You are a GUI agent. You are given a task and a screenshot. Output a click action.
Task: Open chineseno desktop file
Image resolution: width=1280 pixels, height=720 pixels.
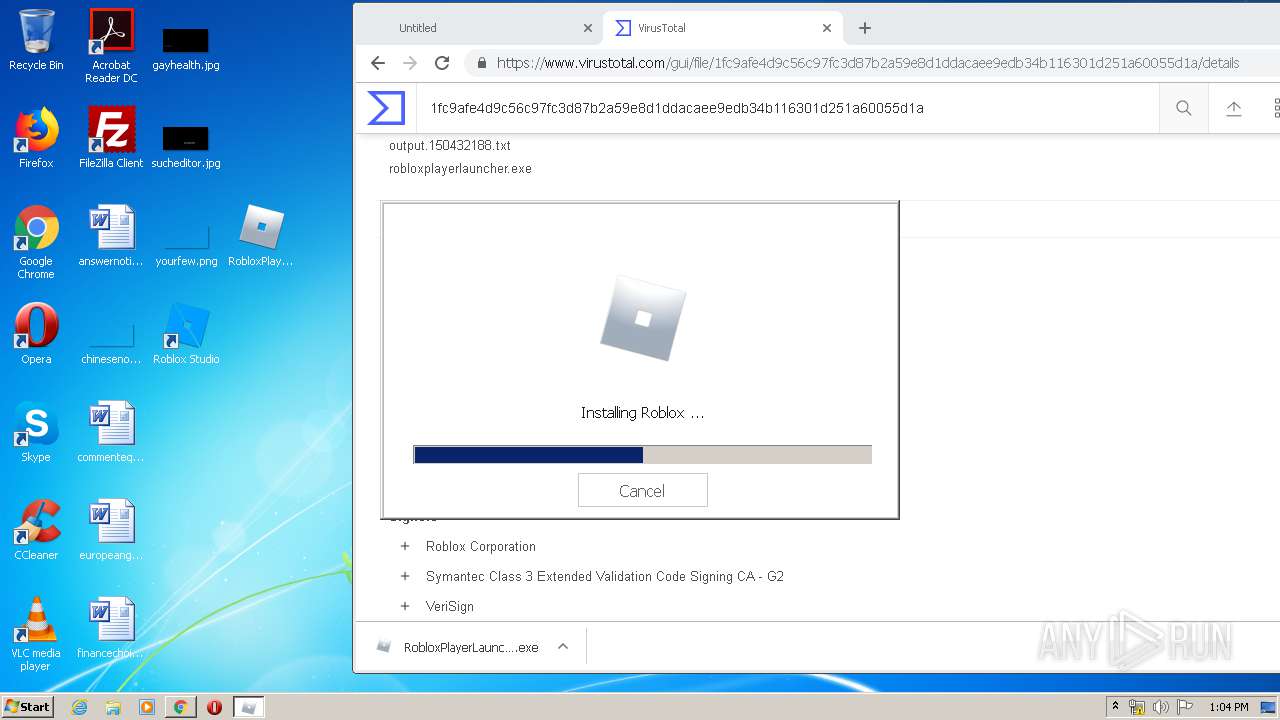tap(111, 343)
